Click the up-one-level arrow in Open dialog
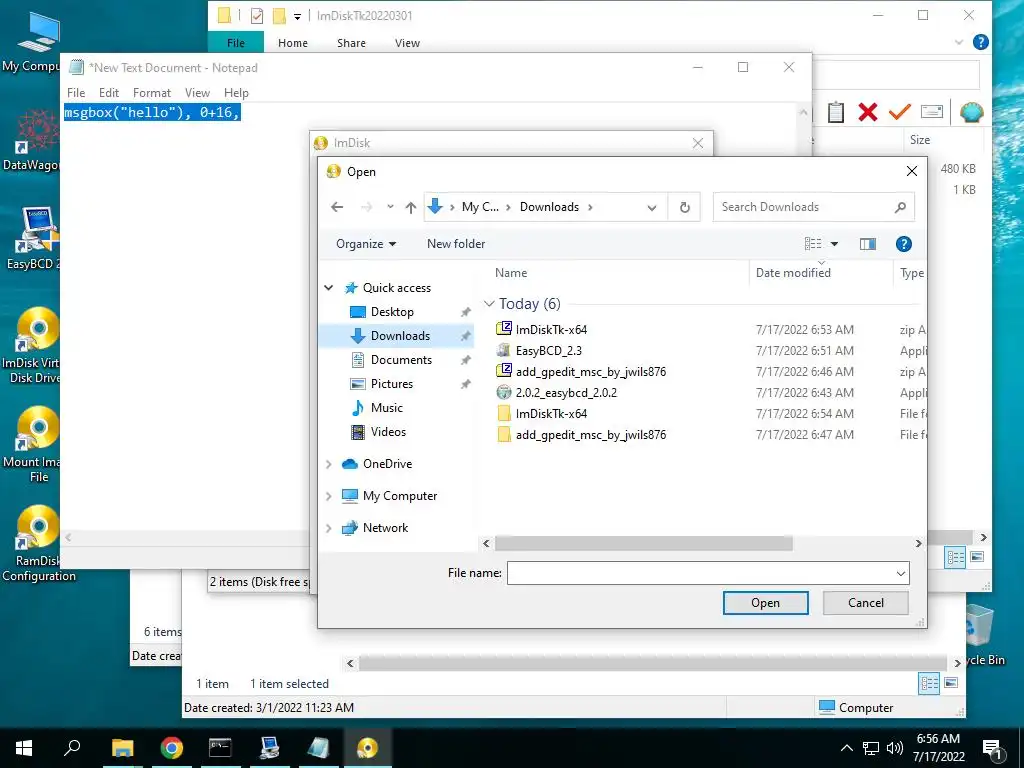The height and width of the screenshot is (768, 1024). pos(410,207)
